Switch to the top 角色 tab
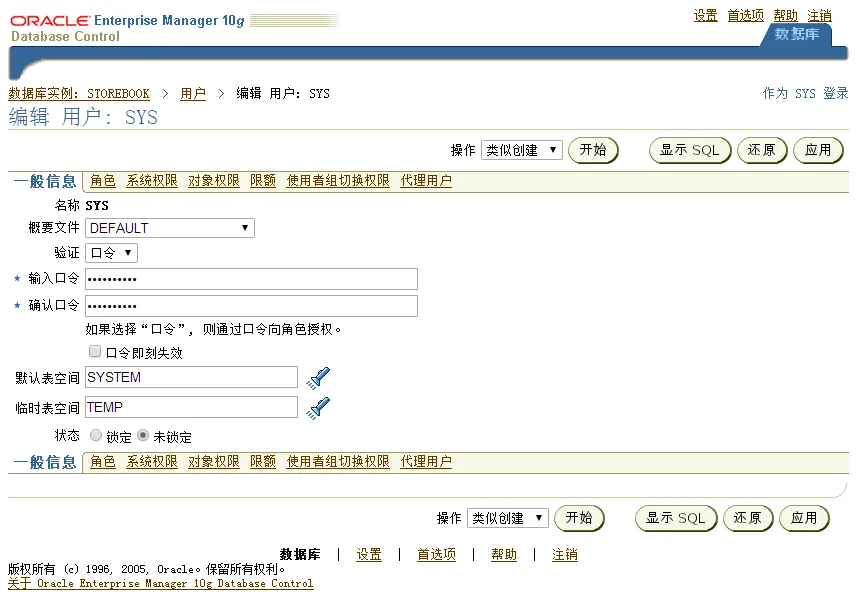This screenshot has width=857, height=598. 103,180
